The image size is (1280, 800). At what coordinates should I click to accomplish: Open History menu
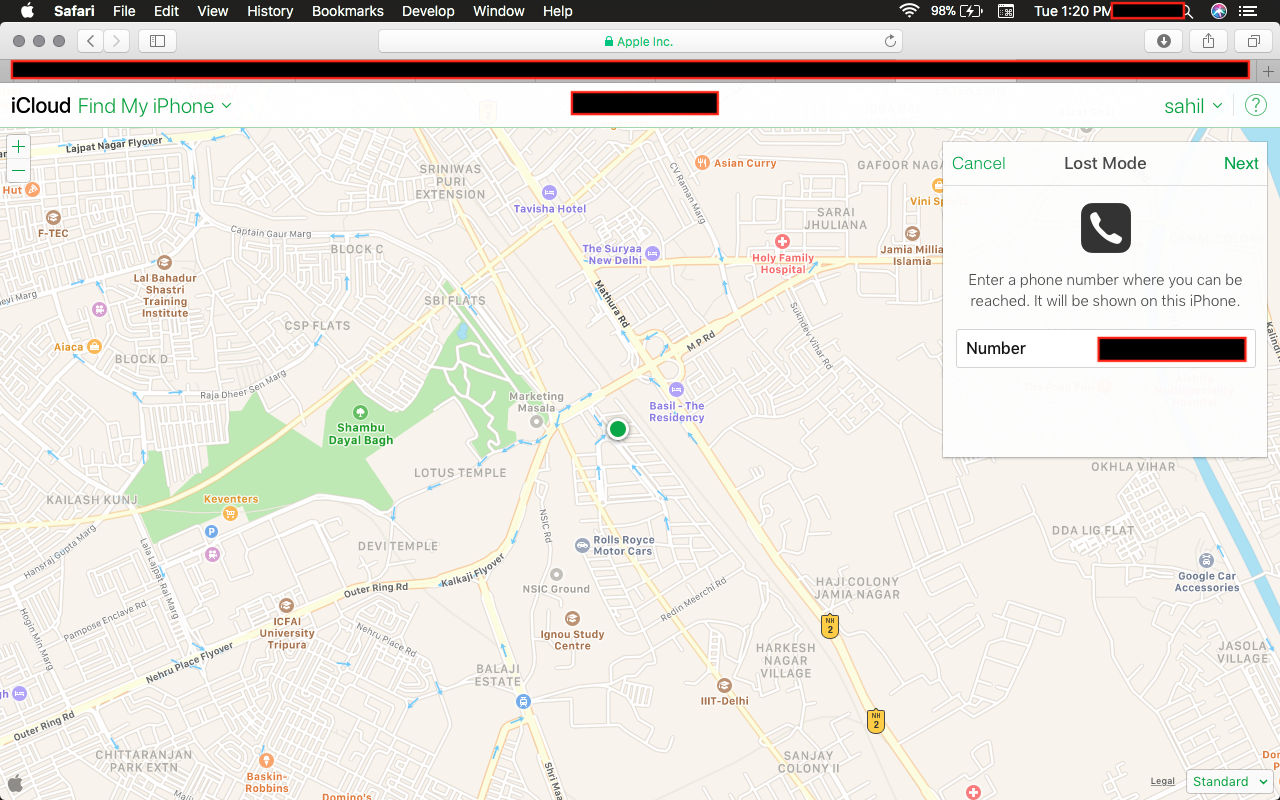(x=270, y=11)
